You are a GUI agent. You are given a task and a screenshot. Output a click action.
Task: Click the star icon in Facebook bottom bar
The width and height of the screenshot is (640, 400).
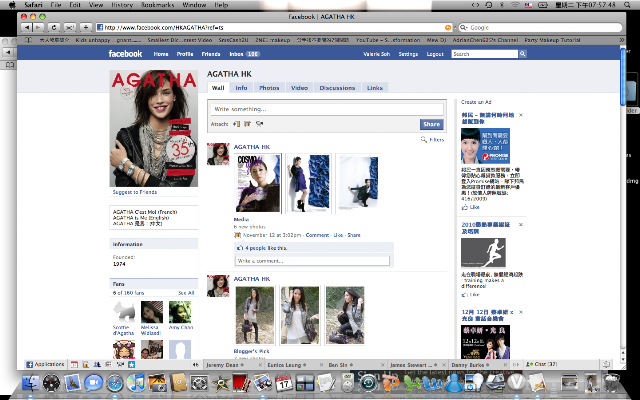[131, 364]
